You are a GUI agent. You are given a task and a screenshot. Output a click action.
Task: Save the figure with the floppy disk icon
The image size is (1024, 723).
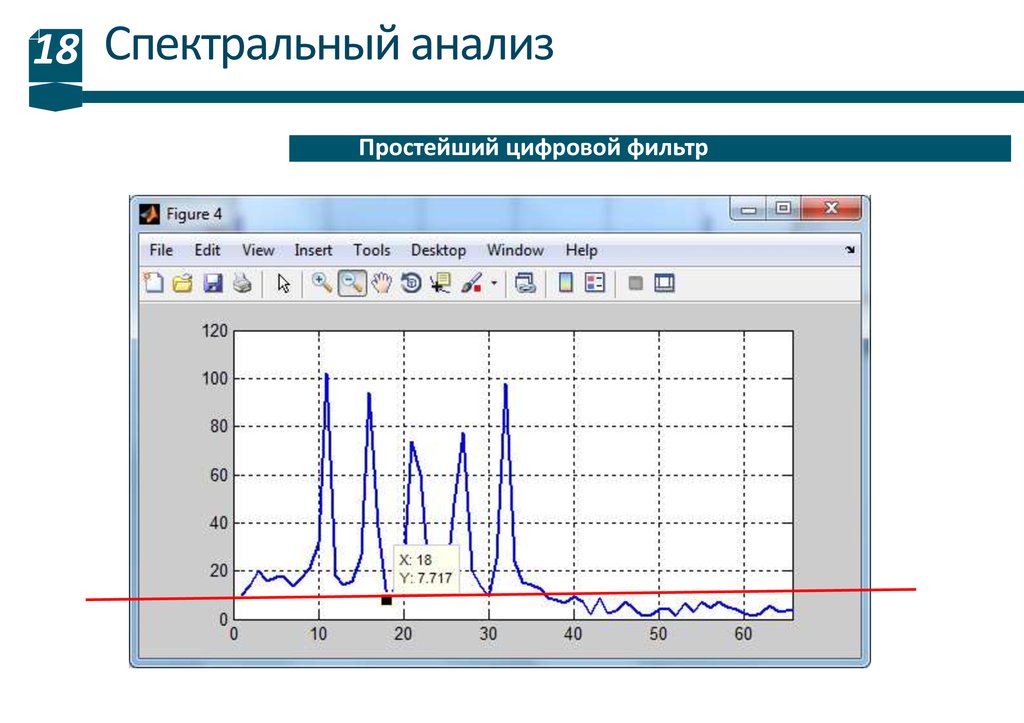[x=212, y=283]
